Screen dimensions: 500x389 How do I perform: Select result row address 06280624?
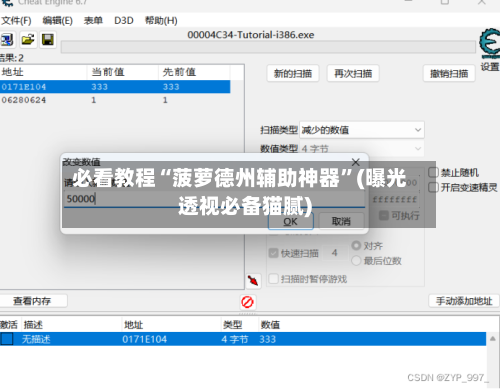pyautogui.click(x=115, y=100)
